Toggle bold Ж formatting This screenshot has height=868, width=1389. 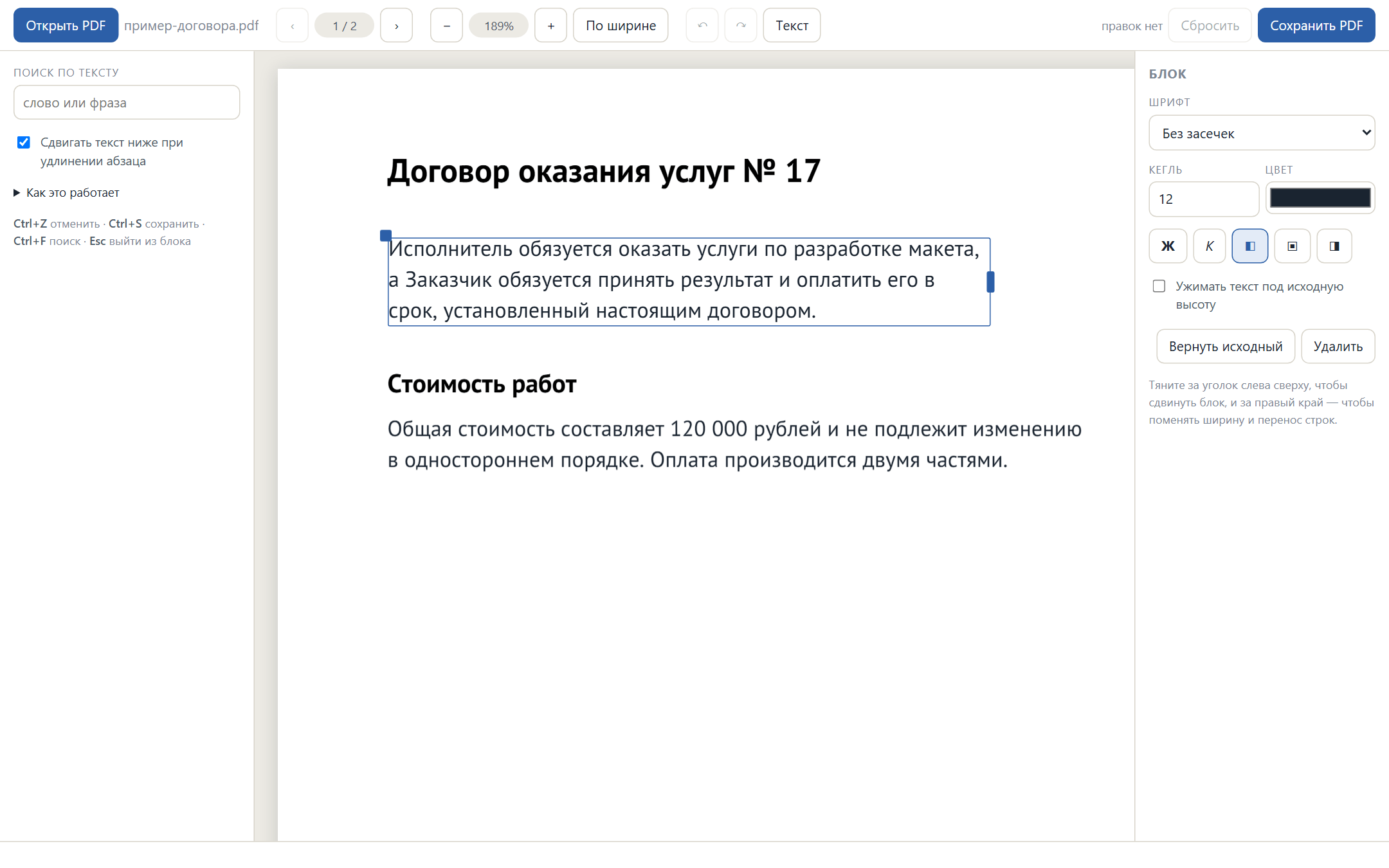(x=1168, y=246)
